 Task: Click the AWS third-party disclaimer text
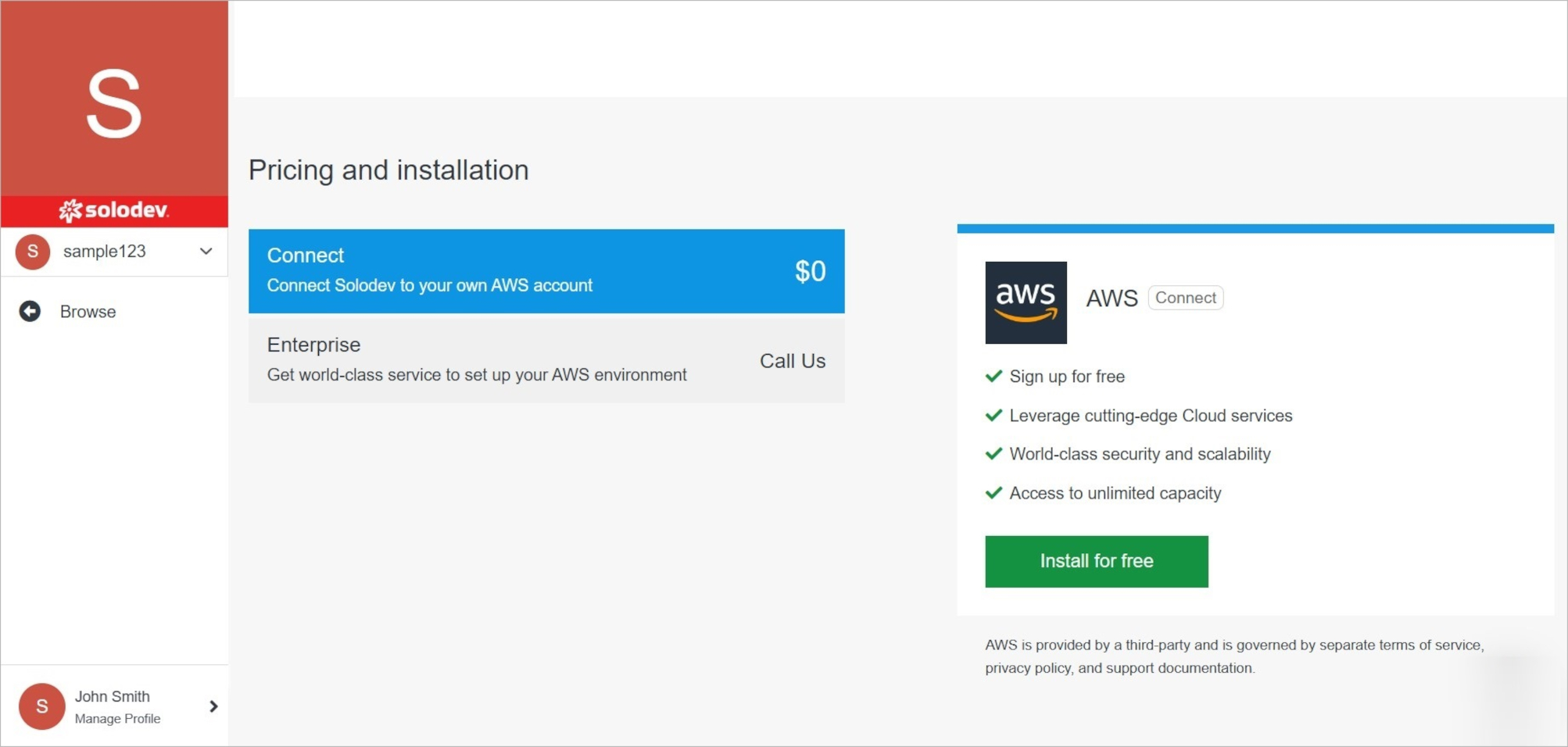1234,656
